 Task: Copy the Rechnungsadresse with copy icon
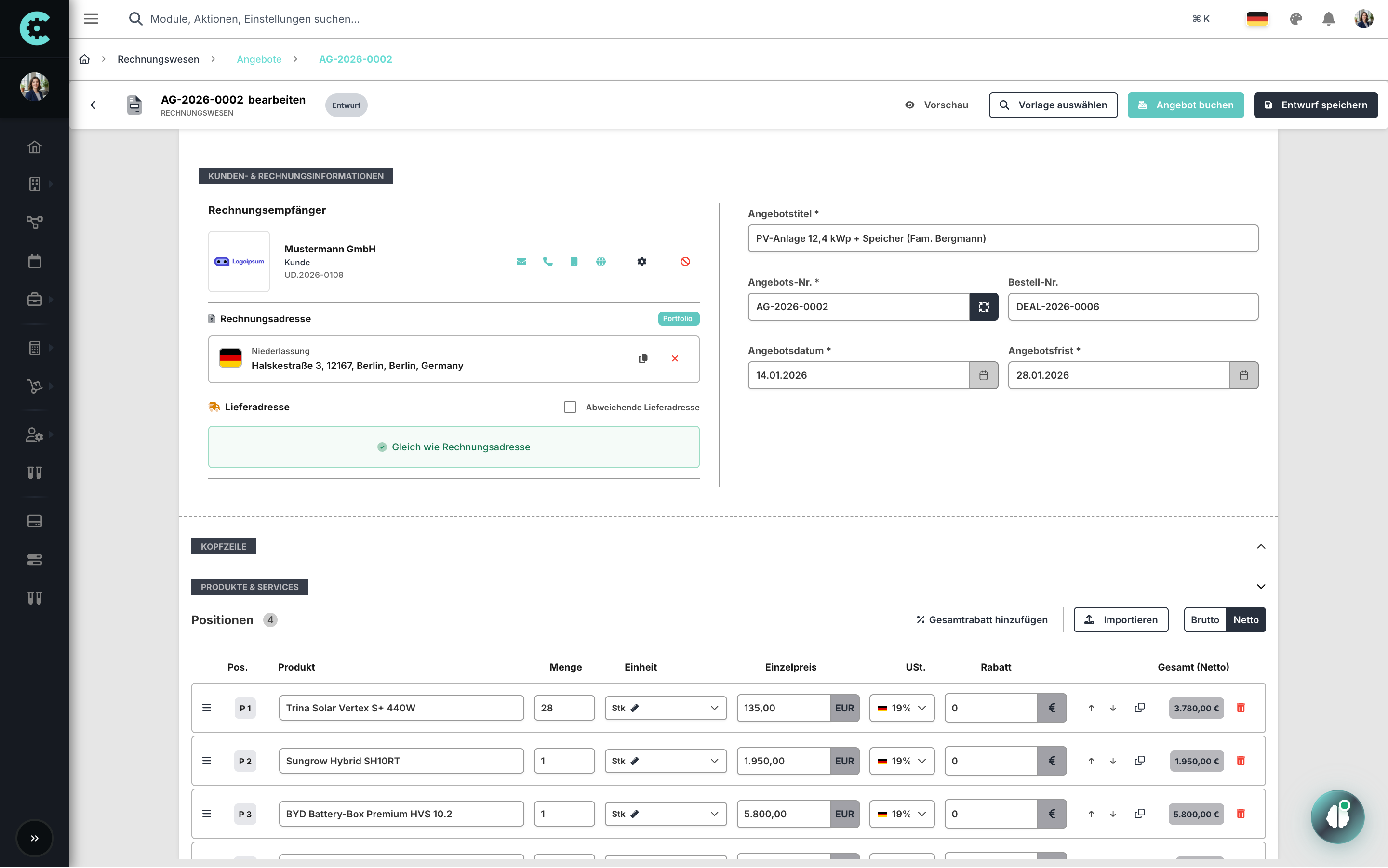(643, 359)
